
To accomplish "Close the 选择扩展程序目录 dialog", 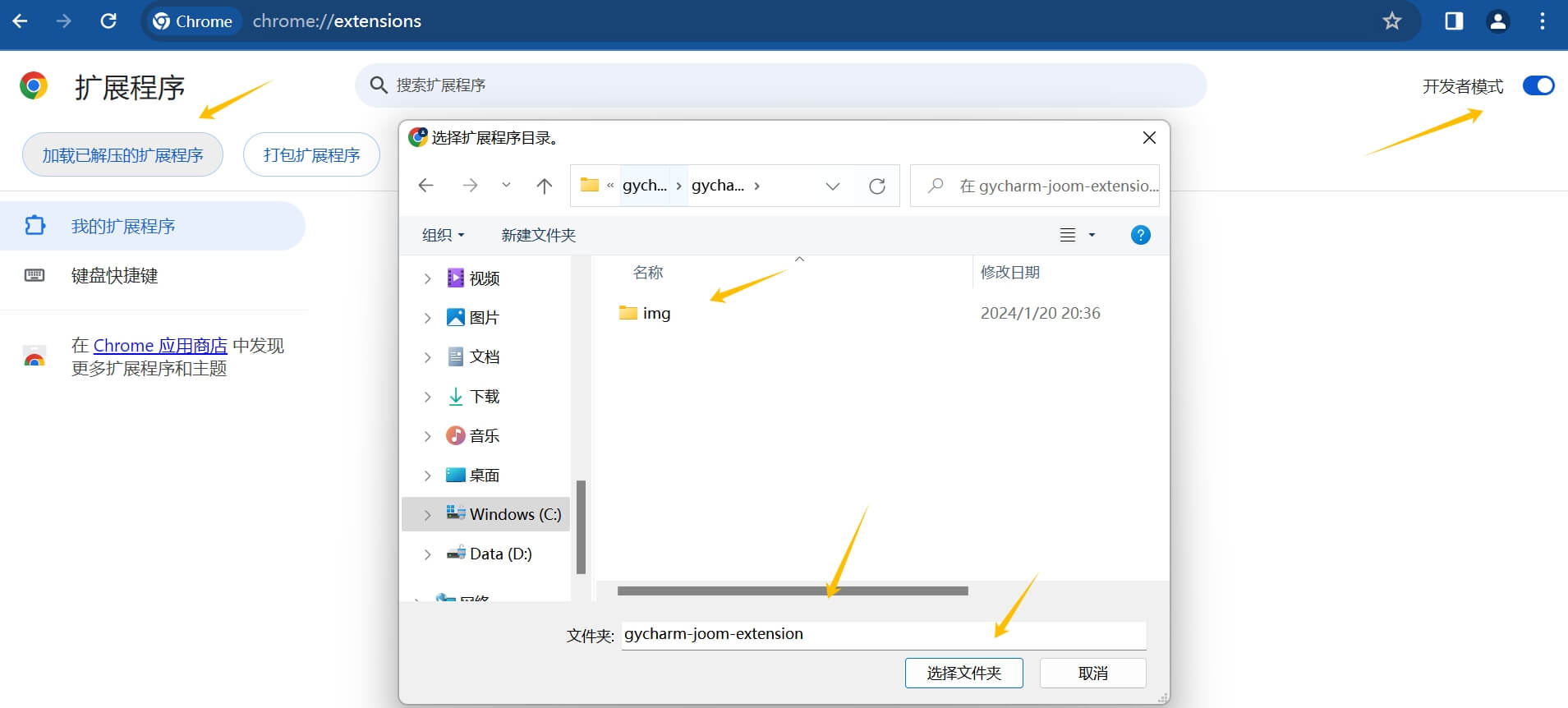I will coord(1149,138).
